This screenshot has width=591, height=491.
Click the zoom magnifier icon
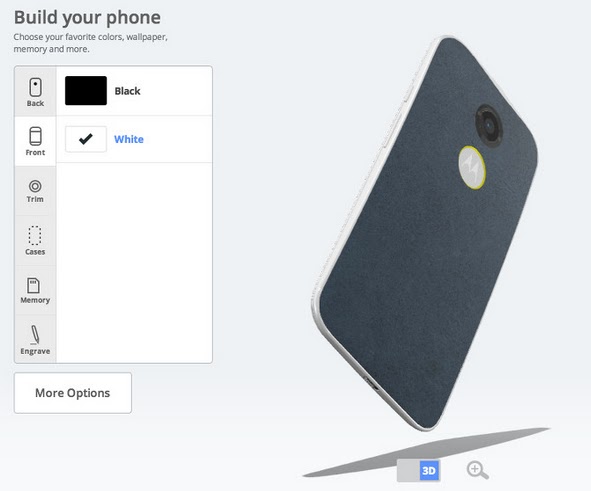478,470
